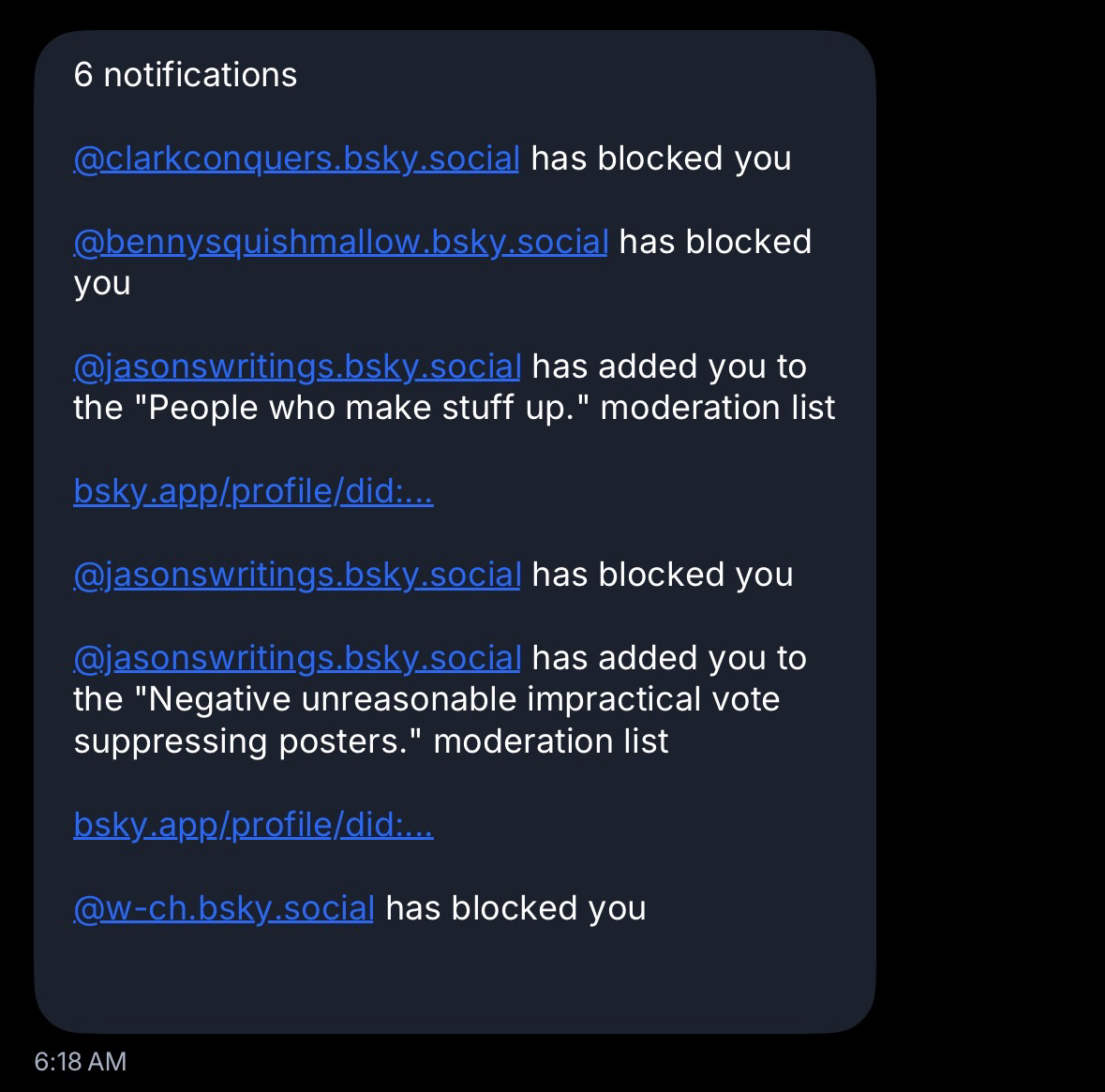Click the jasonswritings link beside 'has blocked you'
This screenshot has width=1105, height=1092.
click(296, 575)
